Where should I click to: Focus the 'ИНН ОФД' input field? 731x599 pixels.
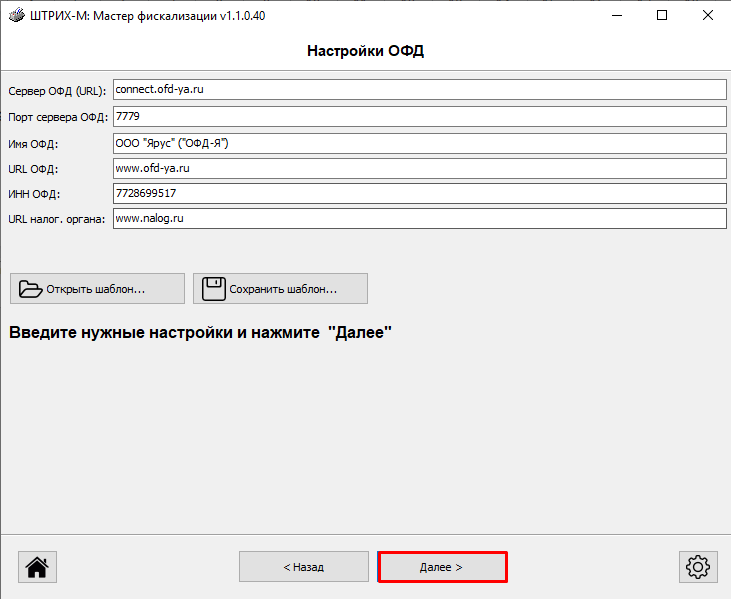pyautogui.click(x=419, y=193)
